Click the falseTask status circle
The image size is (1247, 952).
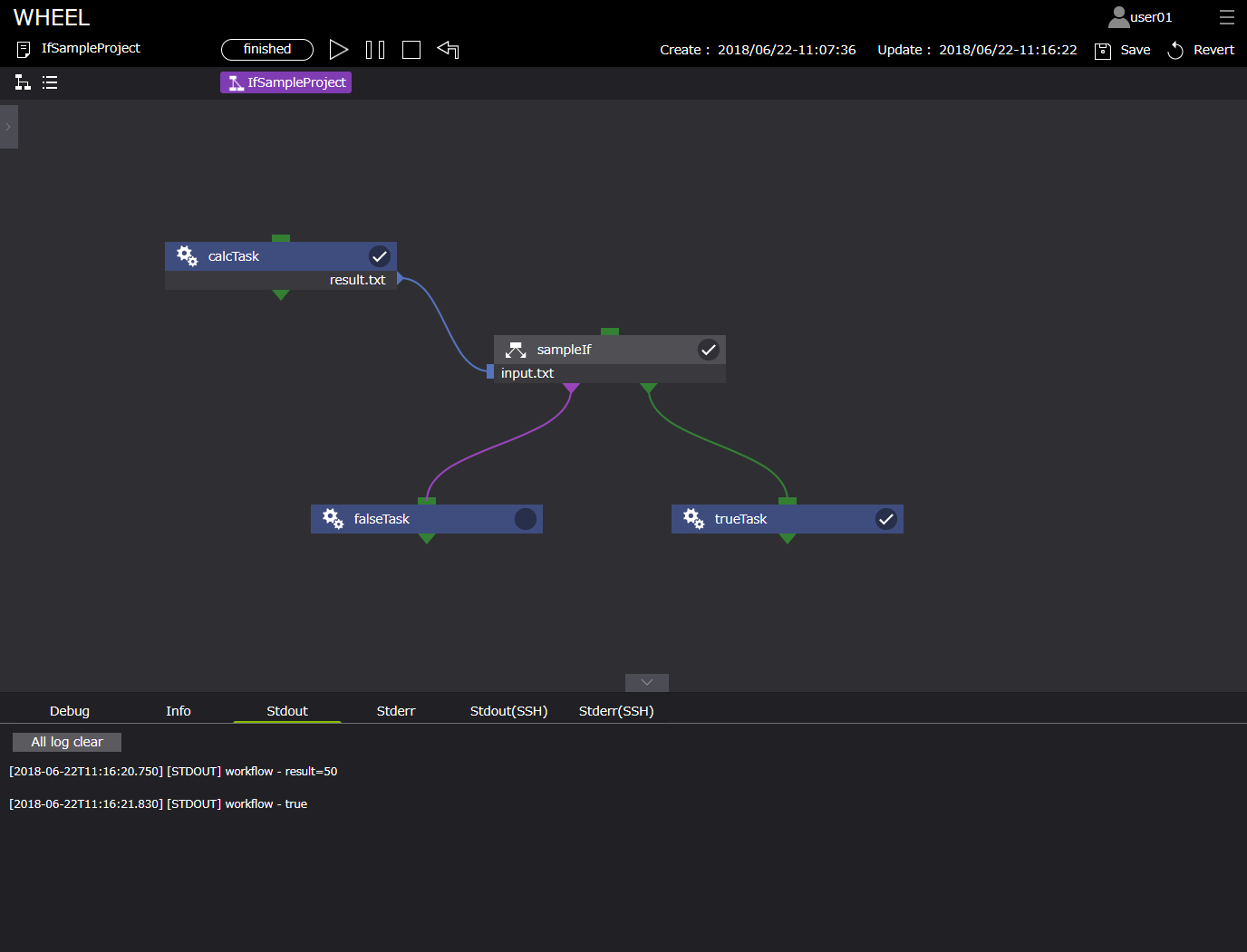pos(526,519)
